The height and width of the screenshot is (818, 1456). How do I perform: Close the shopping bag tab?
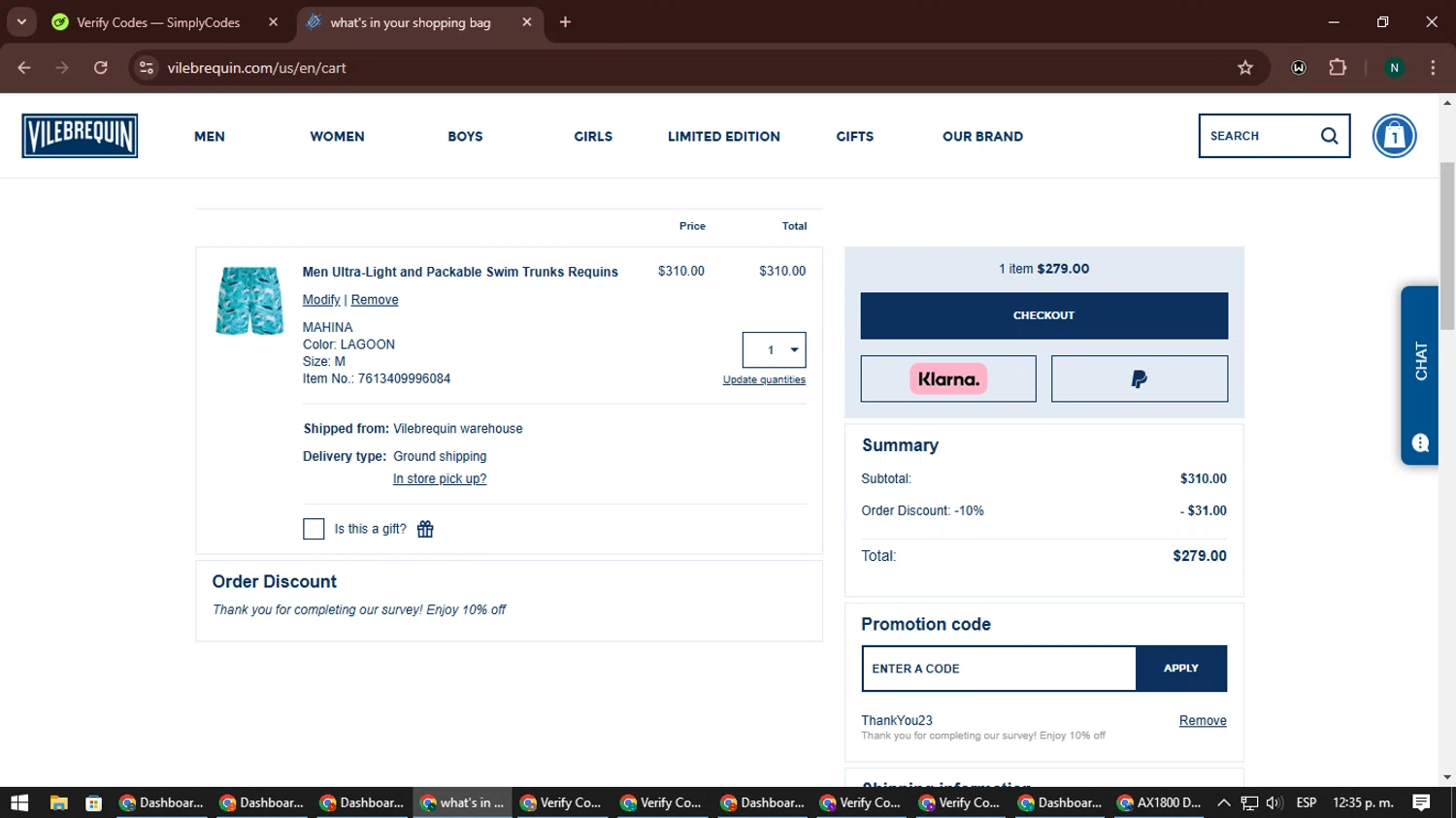527,22
